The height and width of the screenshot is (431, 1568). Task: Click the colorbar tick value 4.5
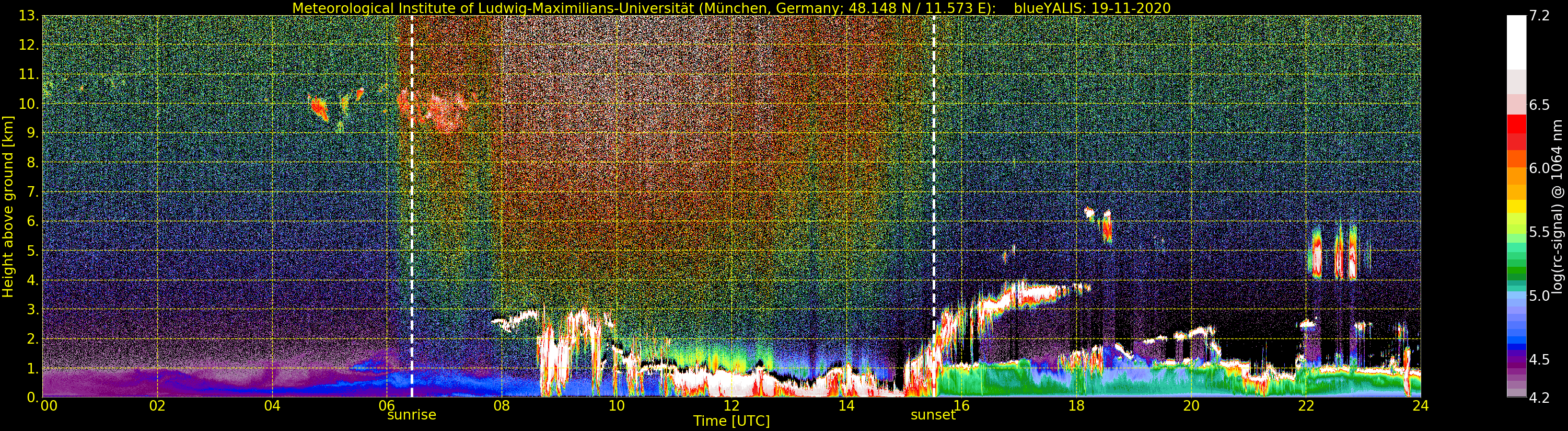pos(1539,360)
